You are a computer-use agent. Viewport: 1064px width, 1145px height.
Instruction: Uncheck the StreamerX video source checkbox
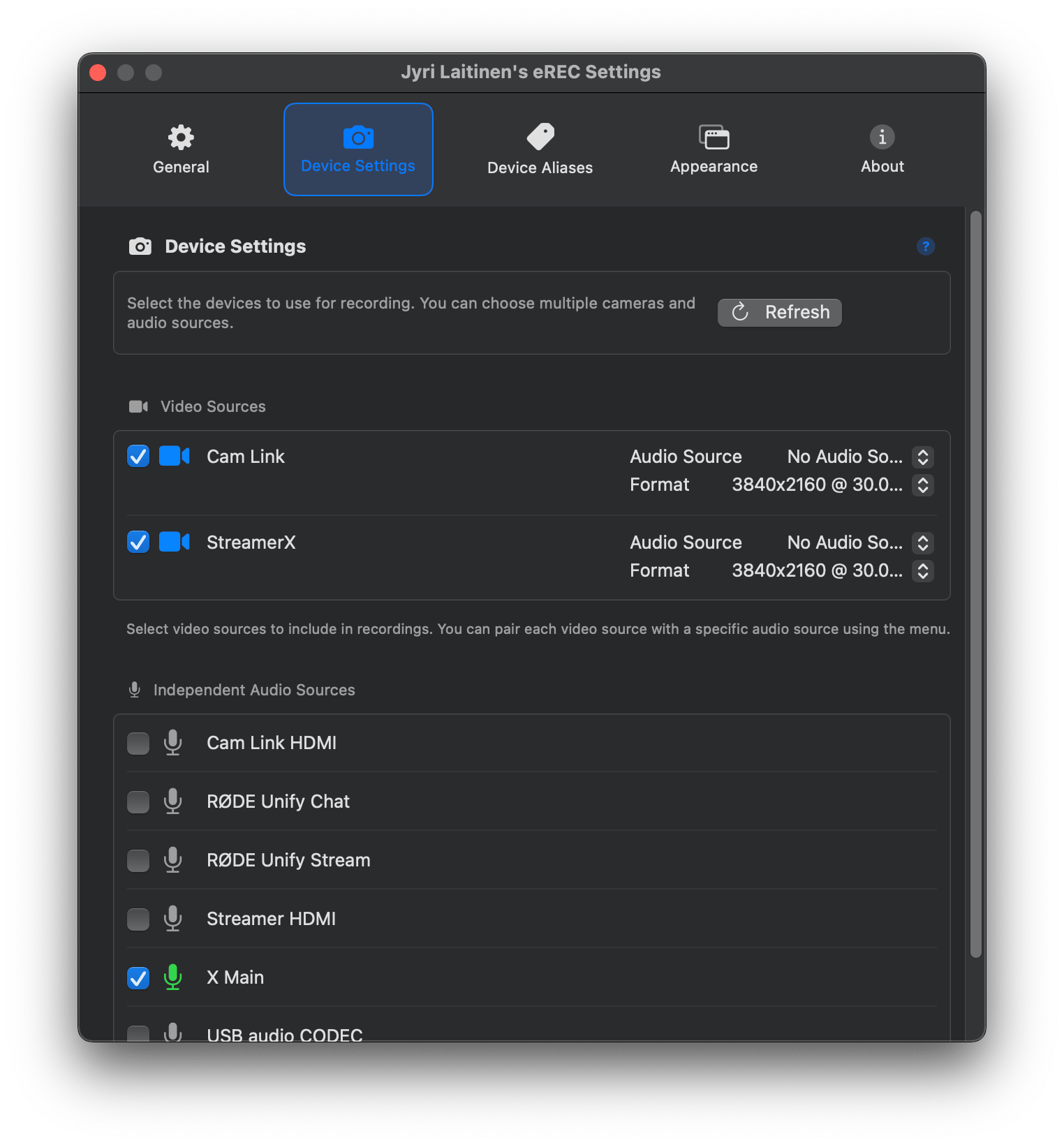pos(138,542)
